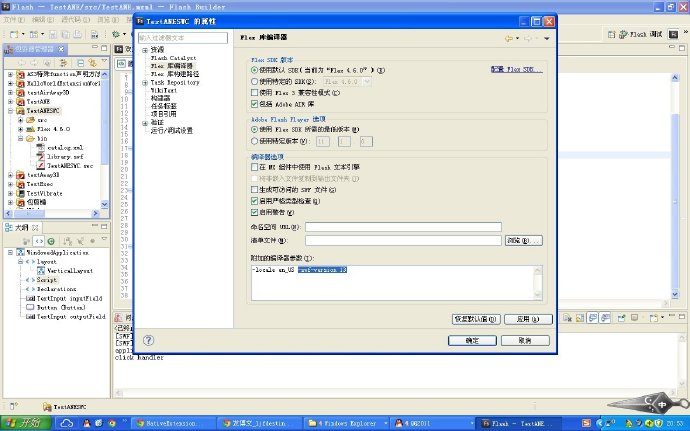Image resolution: width=690 pixels, height=431 pixels.
Task: Click the editor vertical scrollbar in Flash Builder
Action: [675, 186]
